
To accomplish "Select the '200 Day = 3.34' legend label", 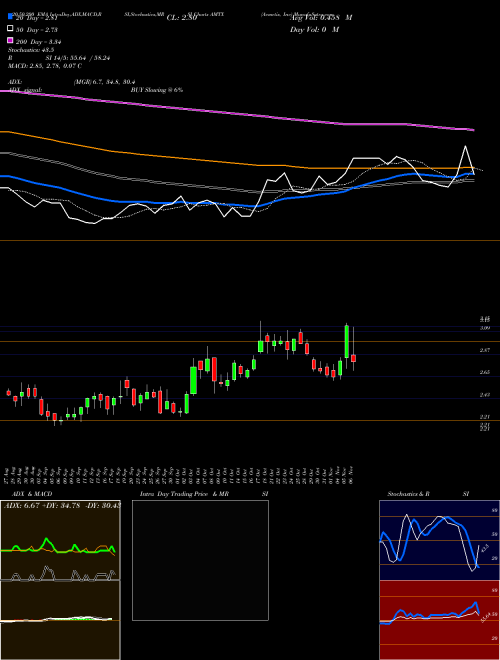I will tap(39, 42).
